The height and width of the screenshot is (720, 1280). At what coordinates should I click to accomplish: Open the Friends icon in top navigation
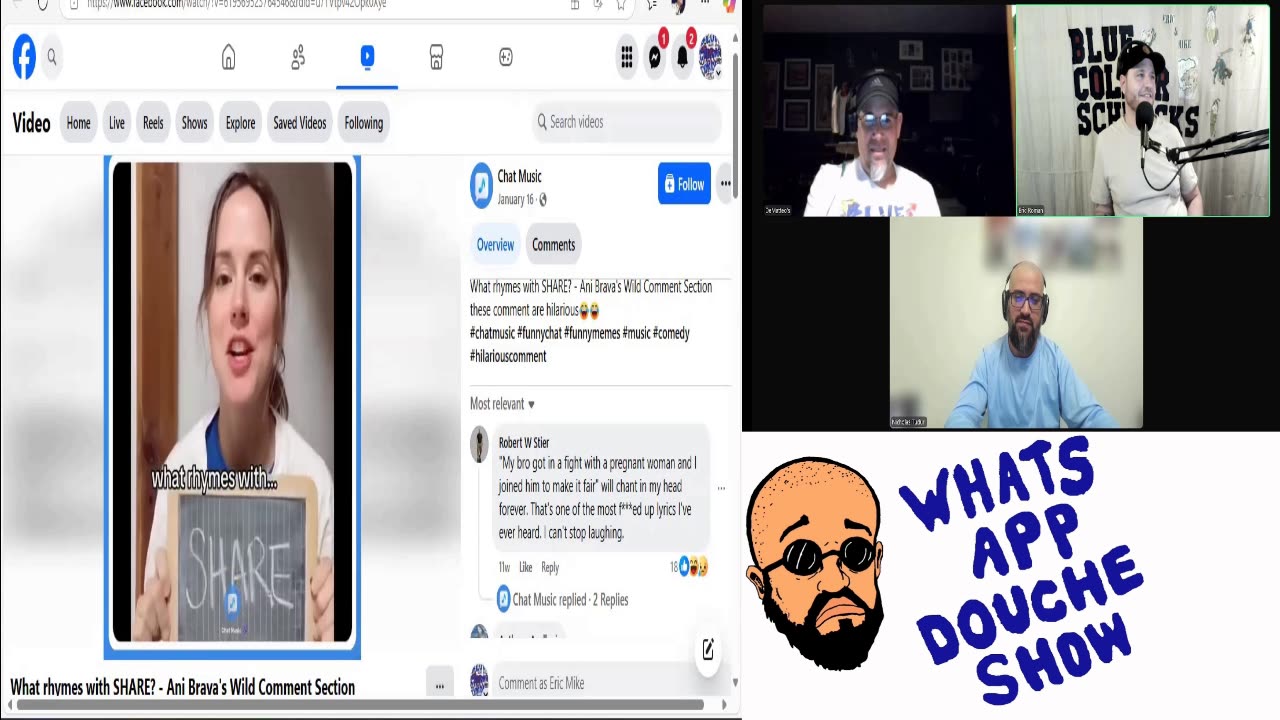tap(298, 58)
